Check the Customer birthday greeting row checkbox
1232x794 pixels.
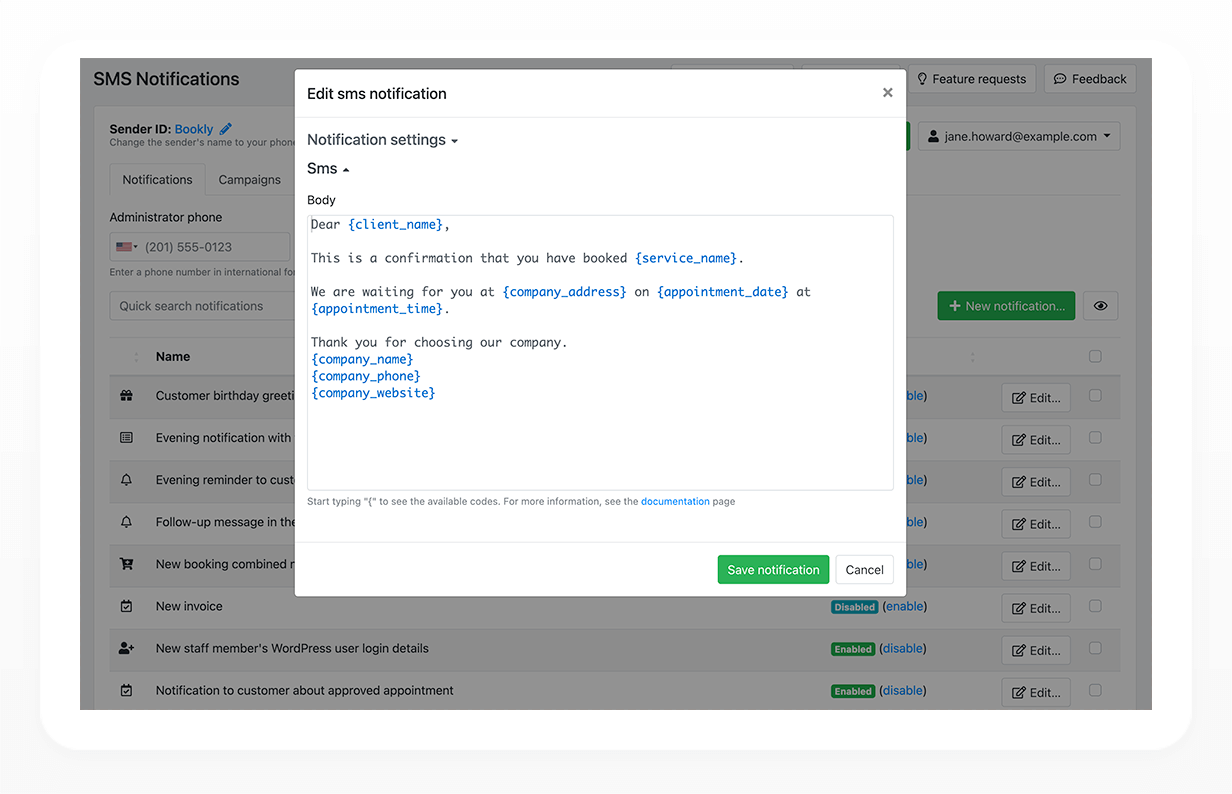pos(1095,396)
